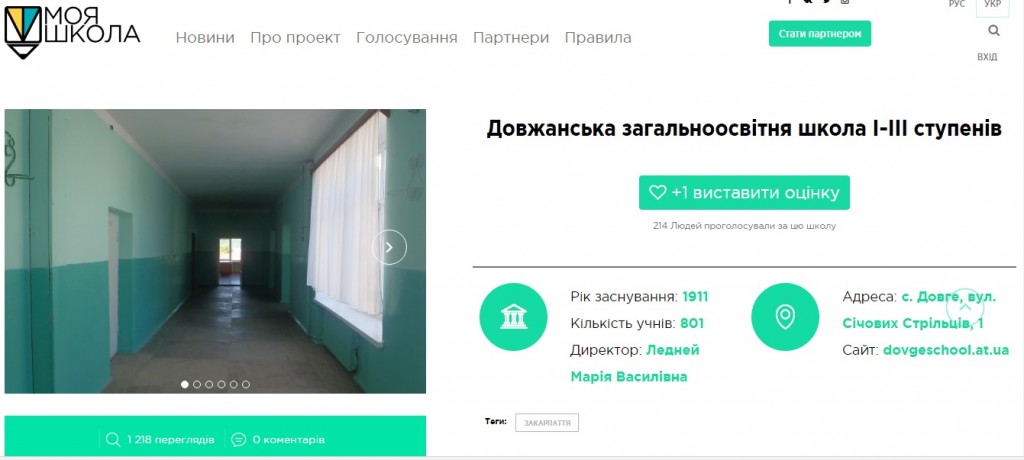Switch language to УКР
Image resolution: width=1024 pixels, height=460 pixels.
point(993,5)
